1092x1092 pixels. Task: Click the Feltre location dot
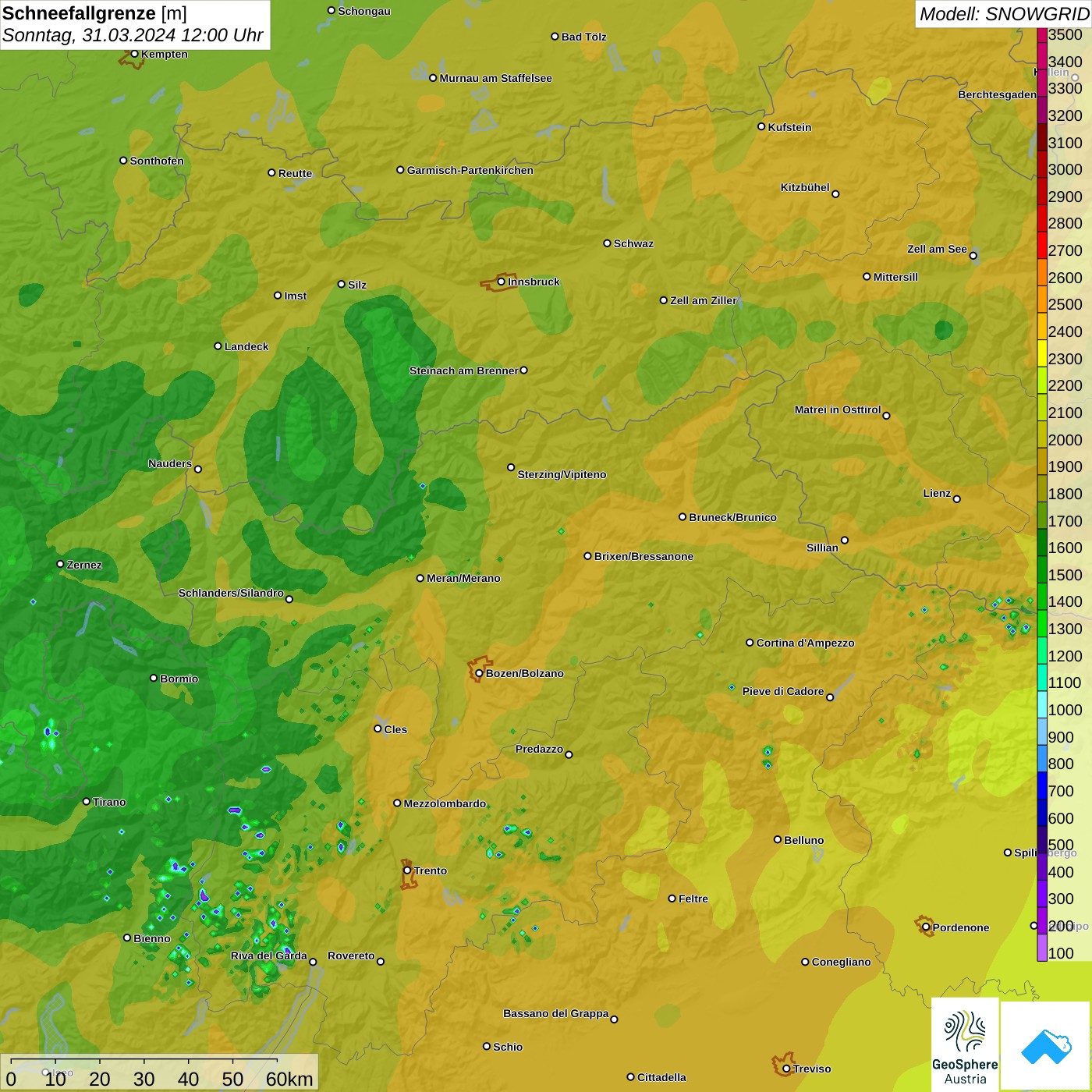pos(672,899)
